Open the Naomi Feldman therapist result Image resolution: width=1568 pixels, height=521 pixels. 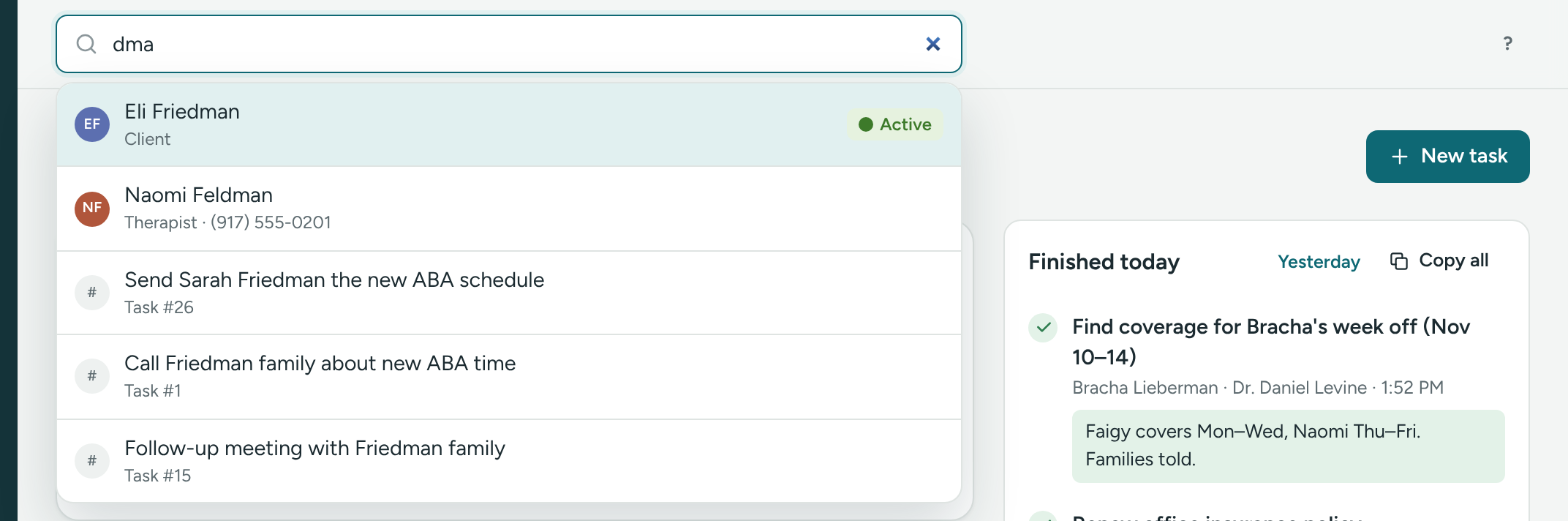pos(508,209)
